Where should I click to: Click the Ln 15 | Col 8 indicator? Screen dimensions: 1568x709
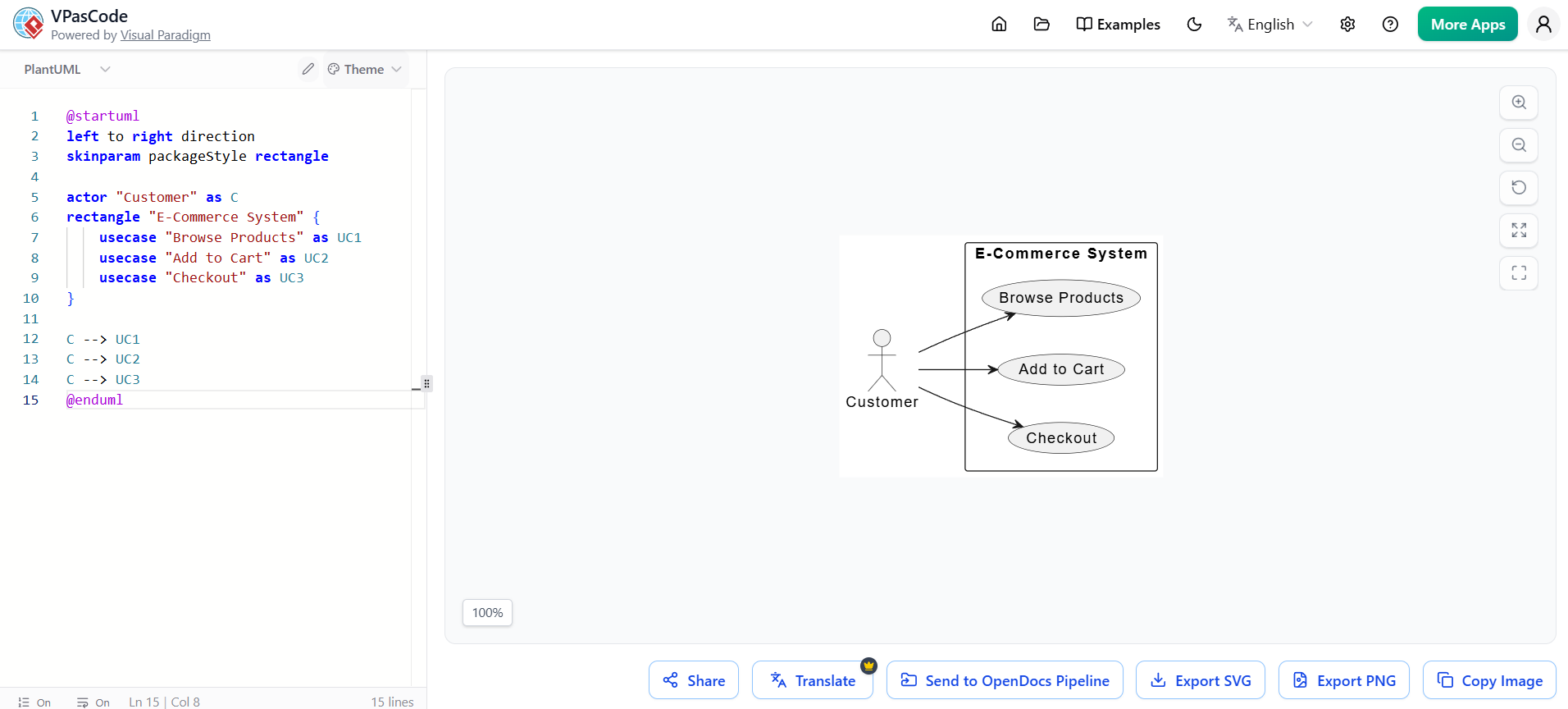(164, 702)
